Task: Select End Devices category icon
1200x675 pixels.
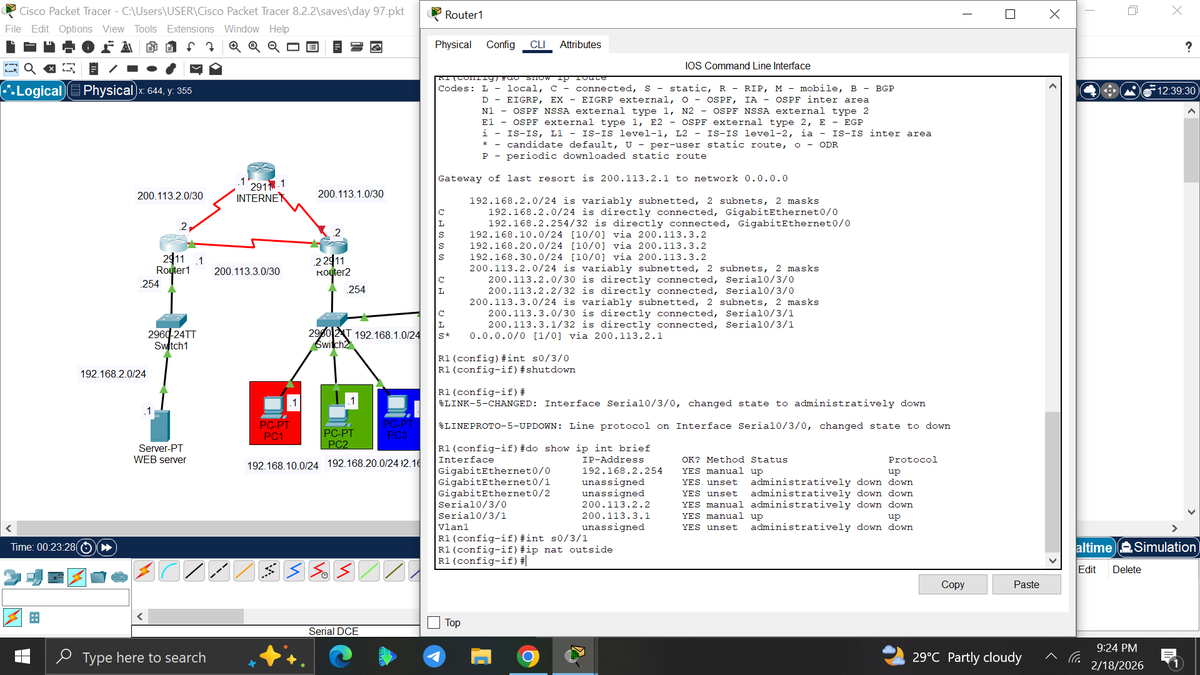Action: coord(36,576)
